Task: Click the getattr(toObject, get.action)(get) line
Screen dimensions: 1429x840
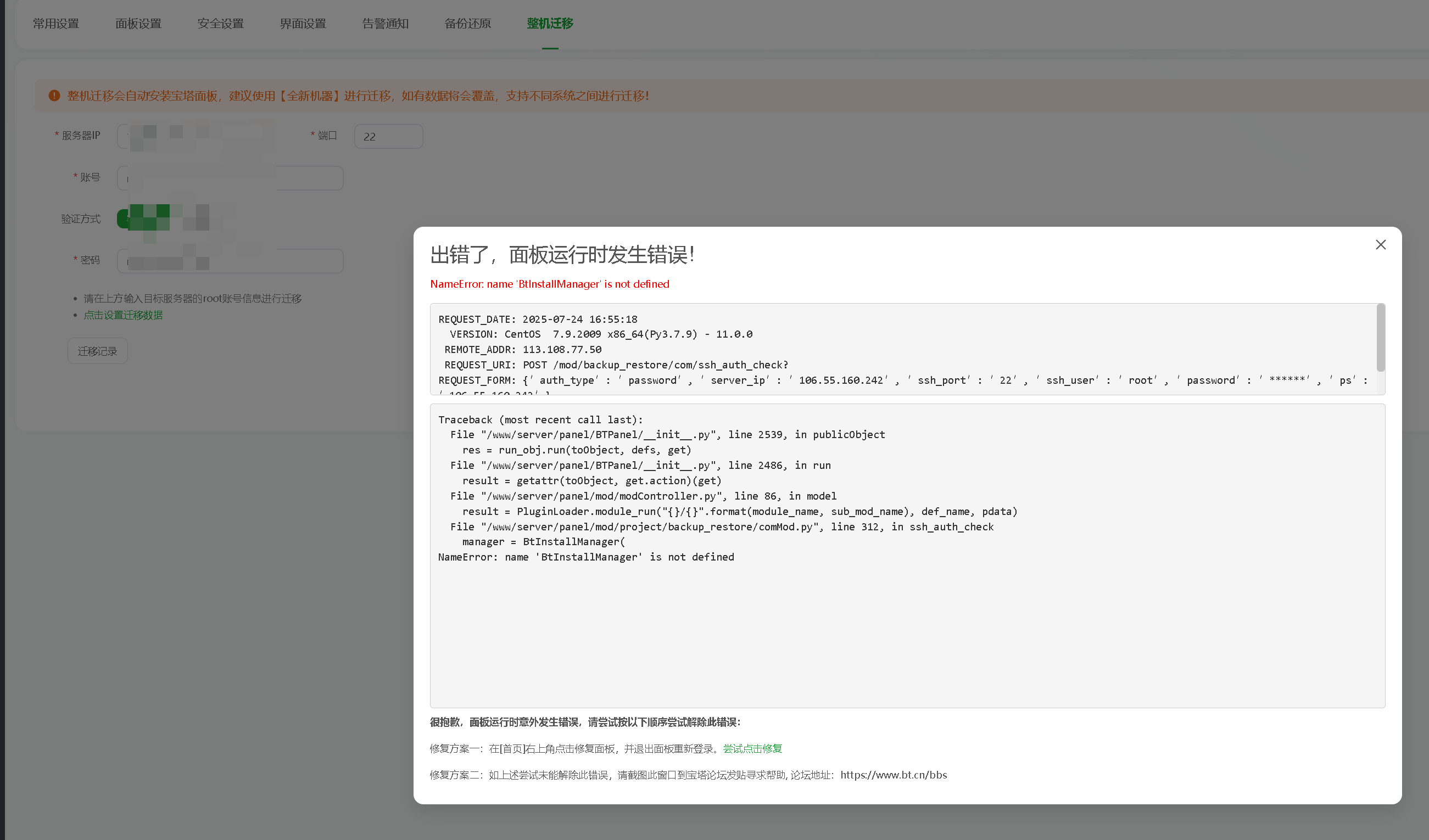Action: tap(592, 480)
